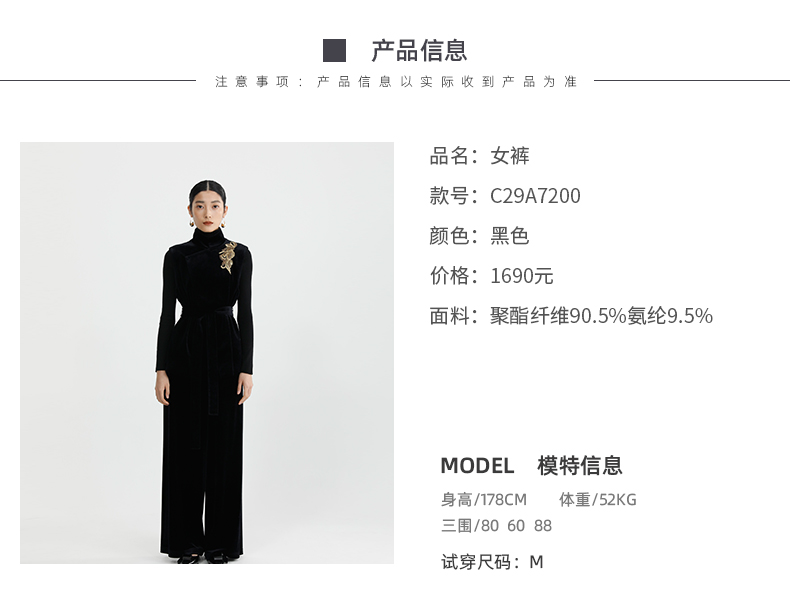790x613 pixels.
Task: Click the model weight 体重/52KG
Action: click(x=598, y=500)
